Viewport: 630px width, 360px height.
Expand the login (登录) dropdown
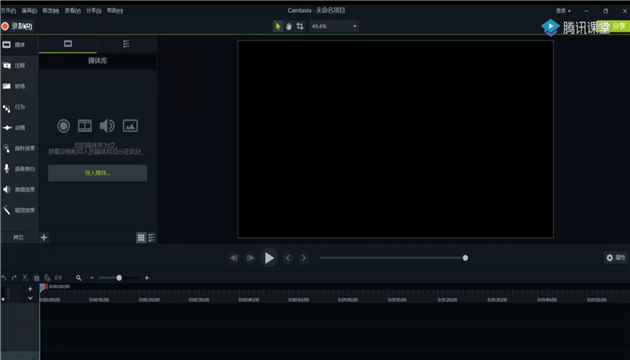coord(563,11)
